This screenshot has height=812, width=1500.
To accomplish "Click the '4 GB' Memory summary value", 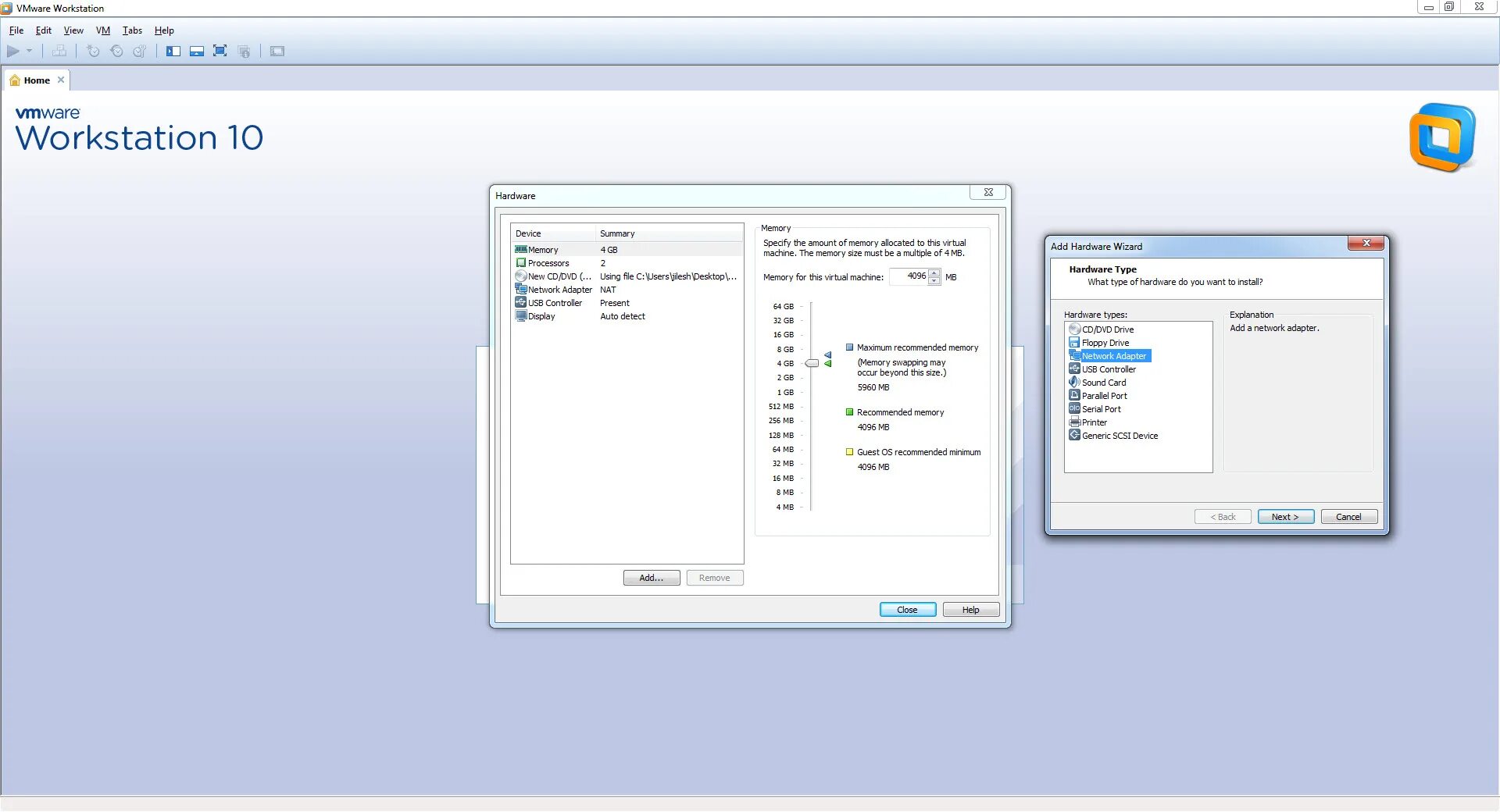I will (x=609, y=250).
